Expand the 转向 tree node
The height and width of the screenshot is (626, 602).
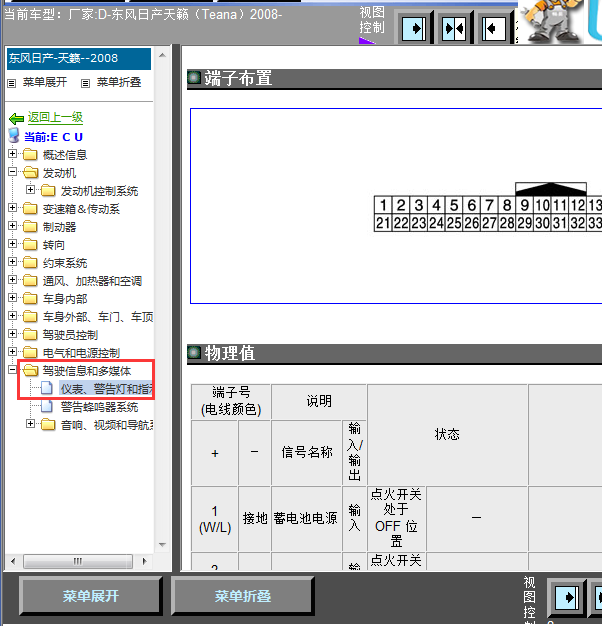[x=12, y=244]
